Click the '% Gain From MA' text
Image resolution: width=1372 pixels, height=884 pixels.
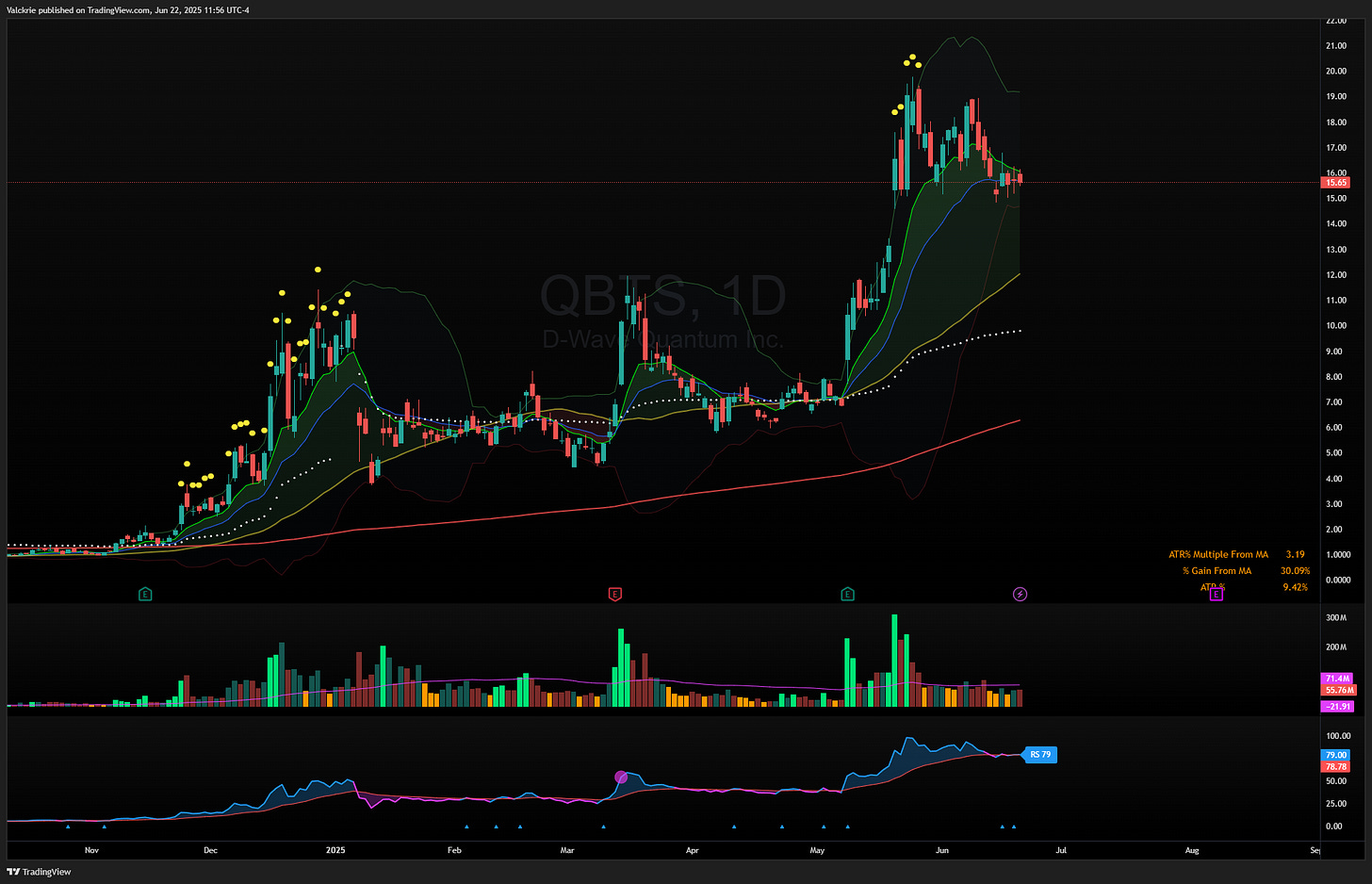(x=1217, y=570)
